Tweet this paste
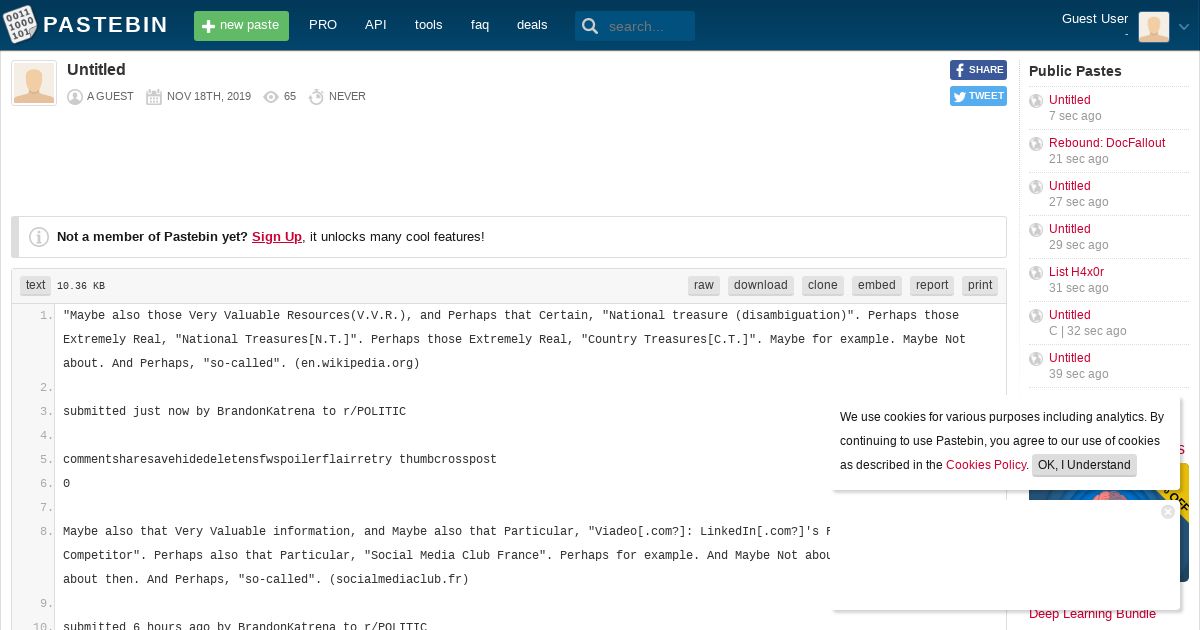 coord(978,96)
